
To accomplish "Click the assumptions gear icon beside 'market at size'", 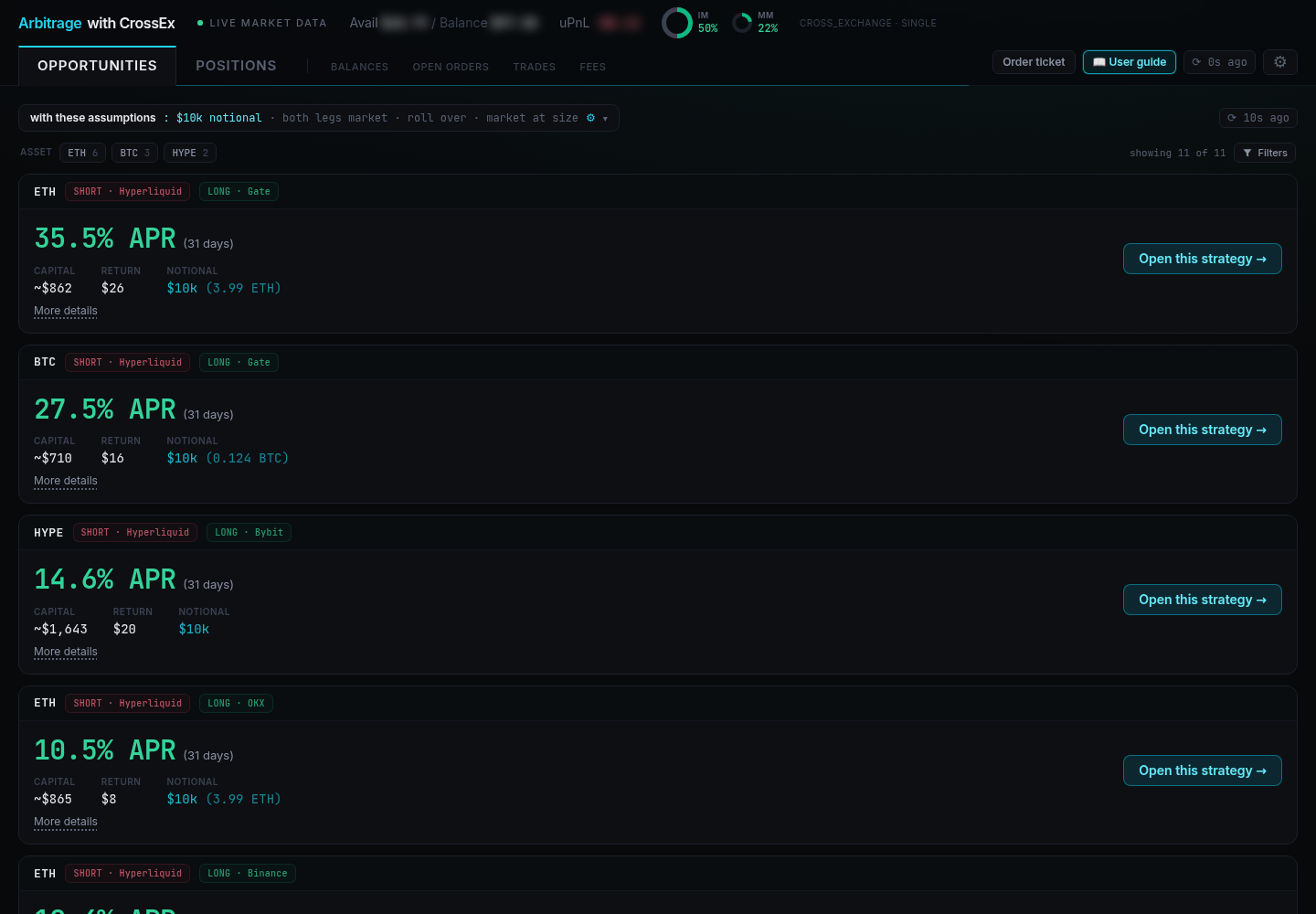I will [x=590, y=118].
